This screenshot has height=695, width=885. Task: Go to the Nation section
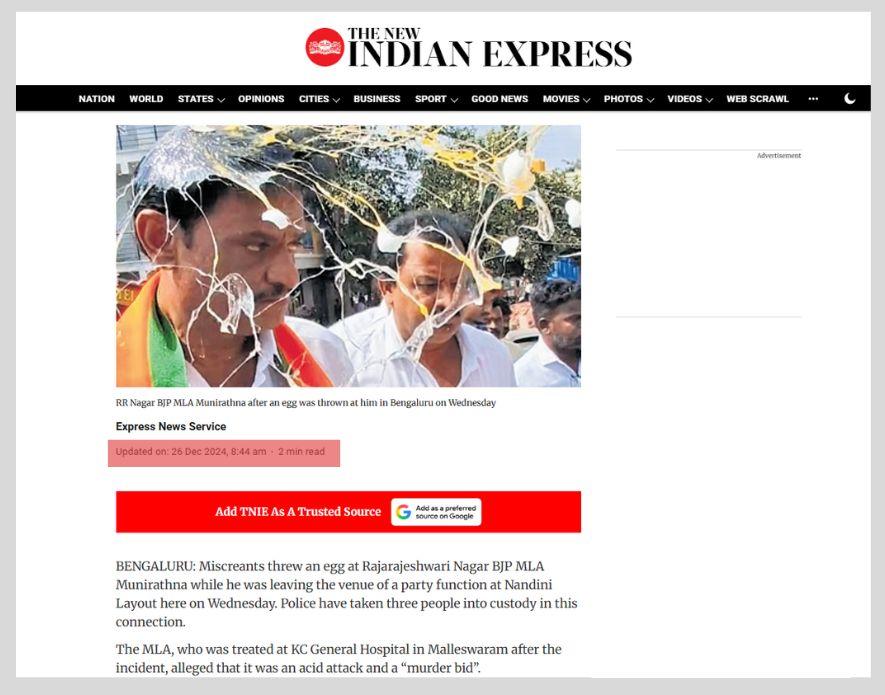[97, 99]
